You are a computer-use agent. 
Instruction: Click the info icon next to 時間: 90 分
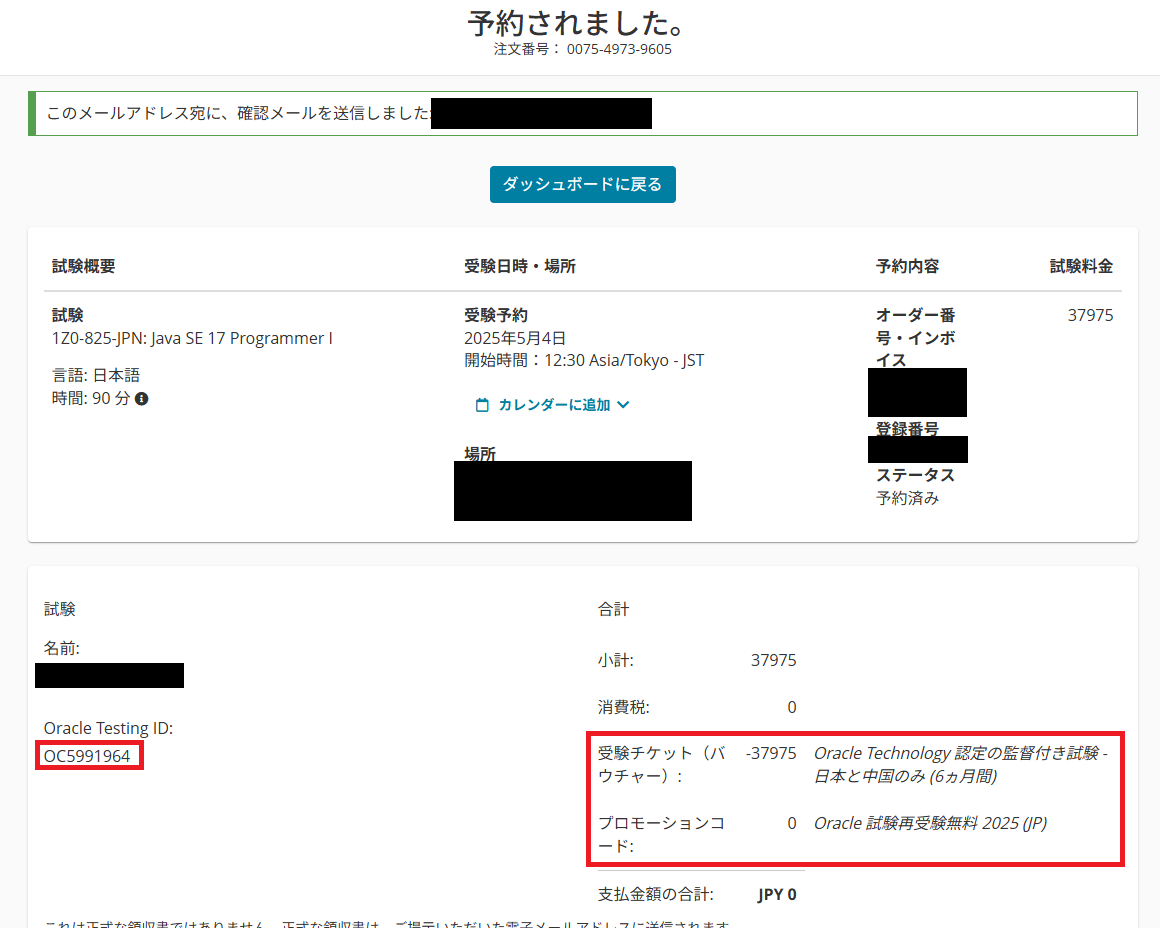point(141,399)
